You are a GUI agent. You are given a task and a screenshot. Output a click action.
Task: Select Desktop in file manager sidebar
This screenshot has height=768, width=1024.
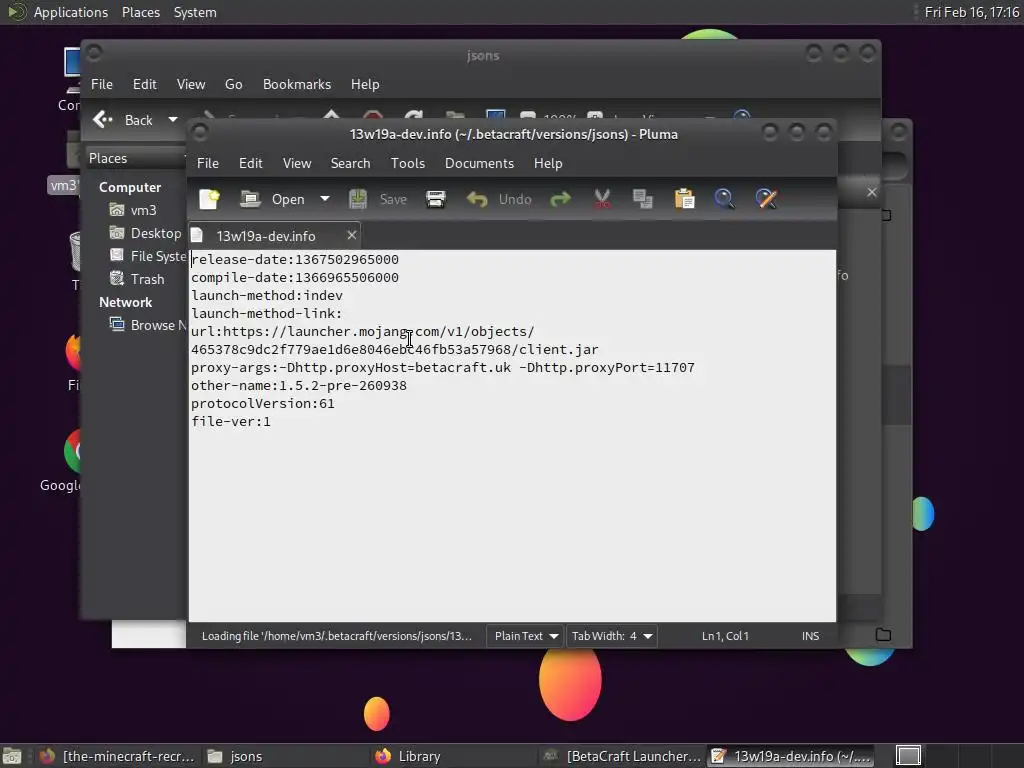[x=145, y=233]
